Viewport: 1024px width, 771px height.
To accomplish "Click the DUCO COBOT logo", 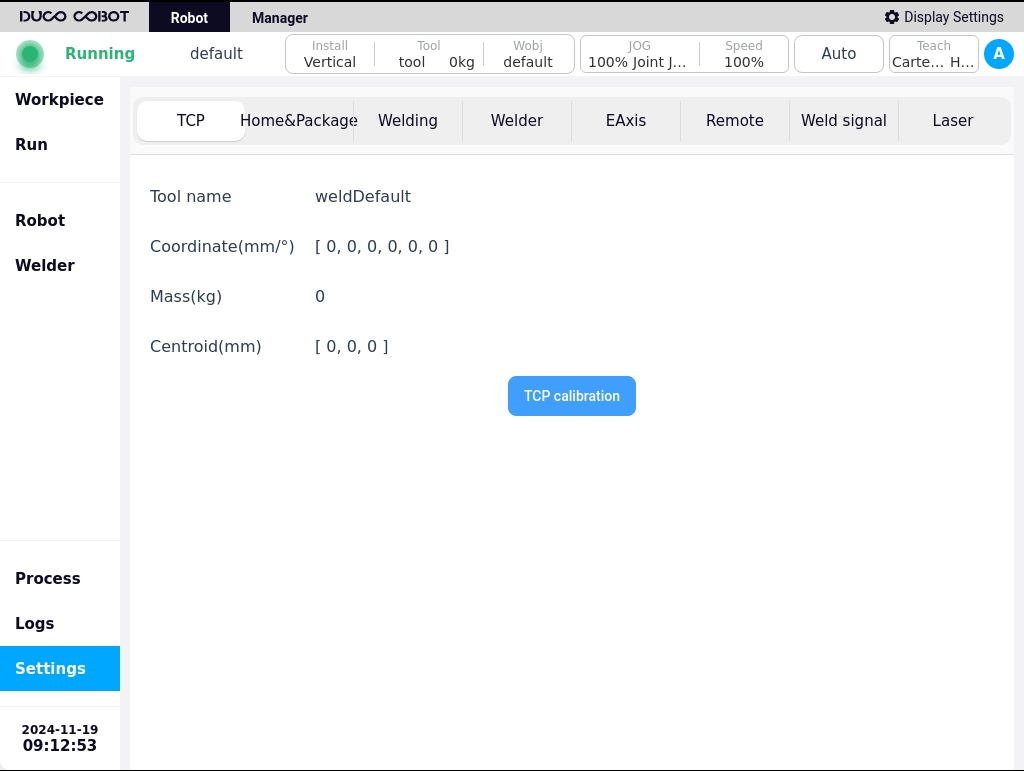I will [x=74, y=16].
